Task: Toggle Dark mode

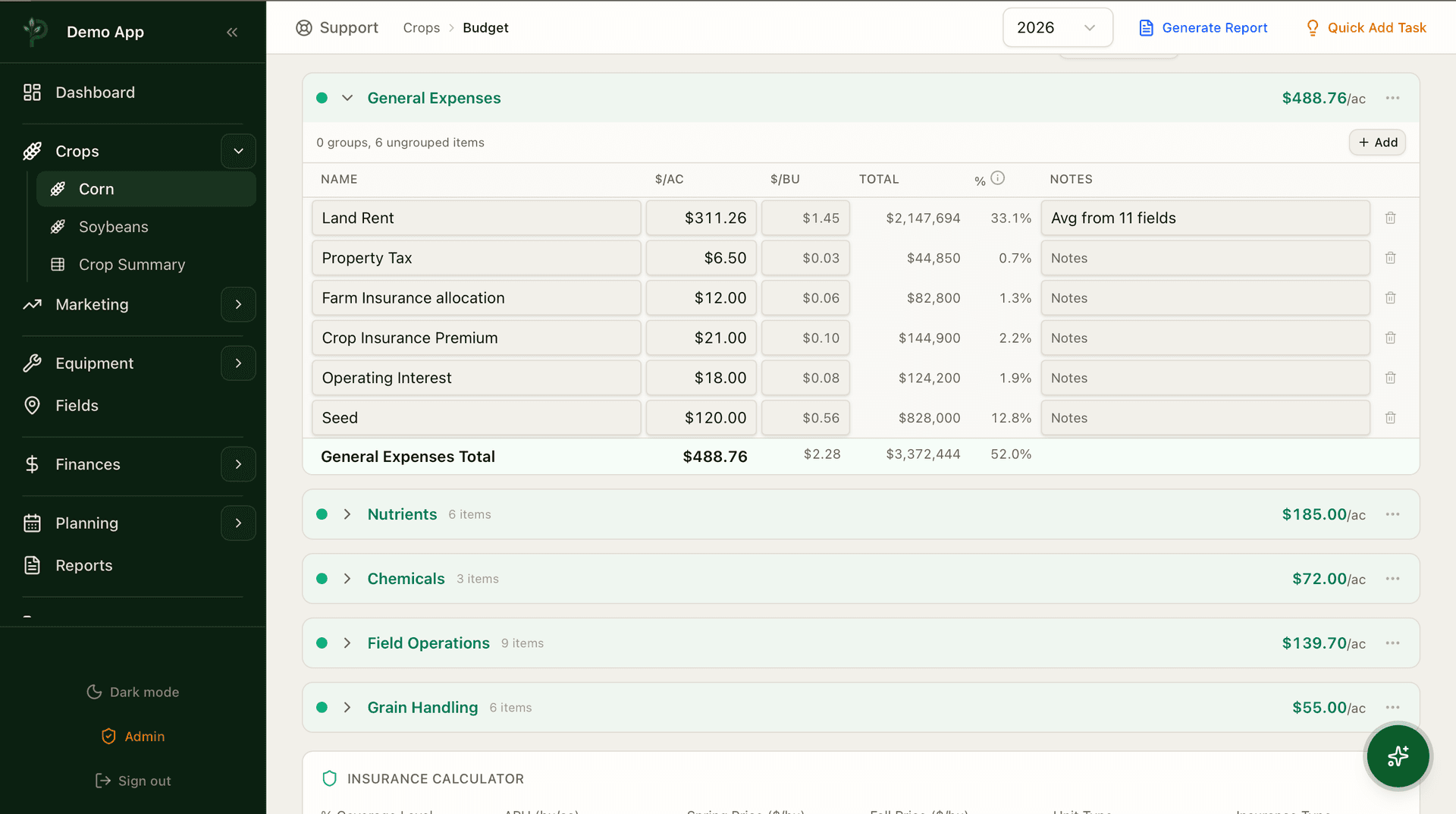Action: coord(132,691)
